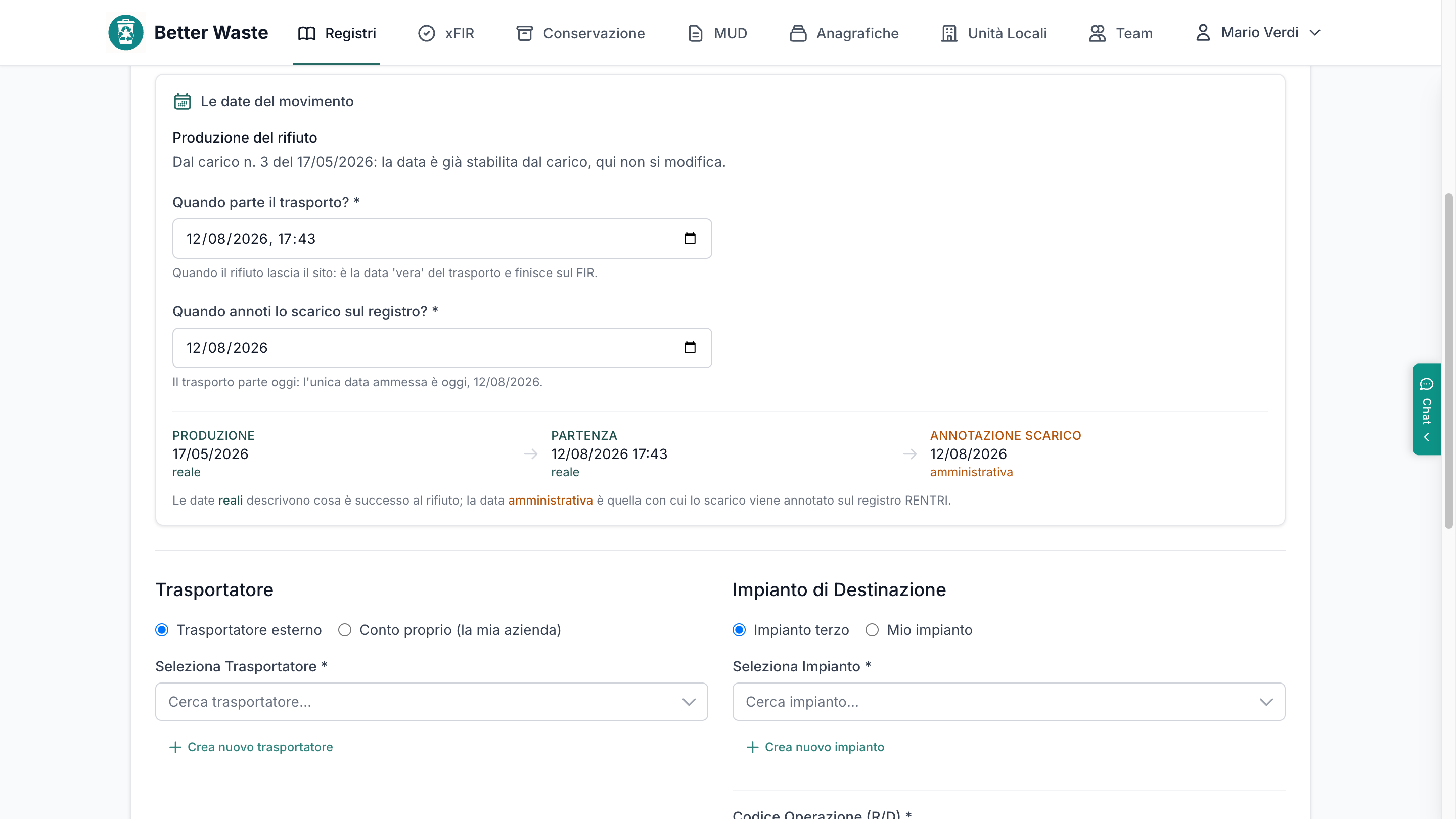Click the Conservazione archive box icon

[525, 33]
